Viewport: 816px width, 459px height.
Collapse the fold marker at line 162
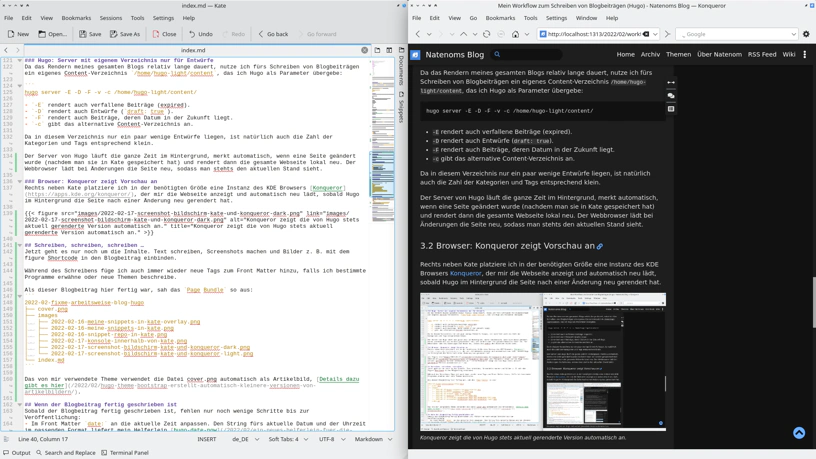click(20, 404)
